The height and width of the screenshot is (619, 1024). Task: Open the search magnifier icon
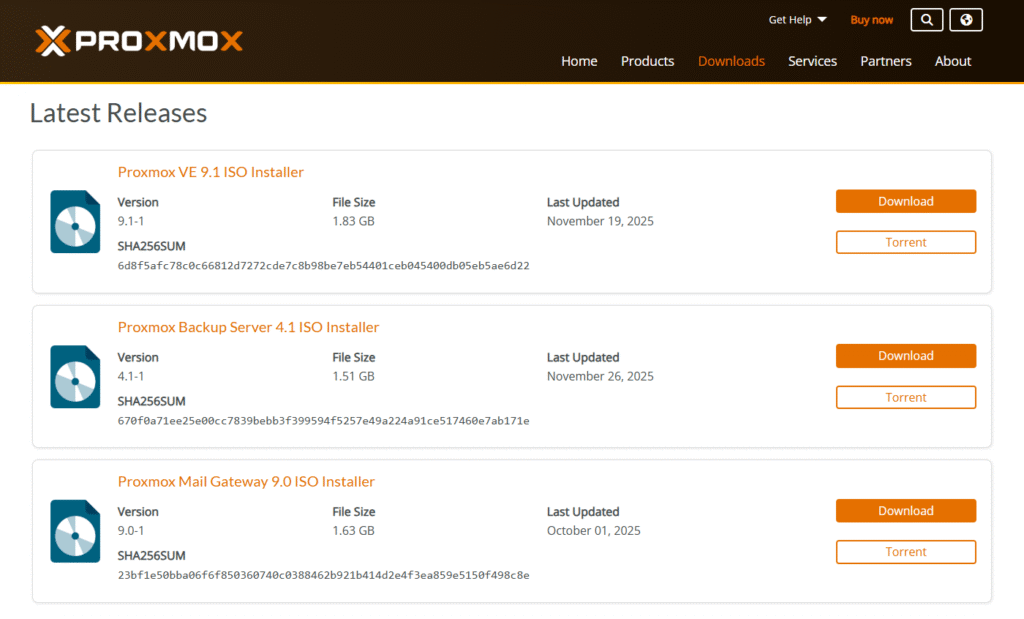coord(926,20)
